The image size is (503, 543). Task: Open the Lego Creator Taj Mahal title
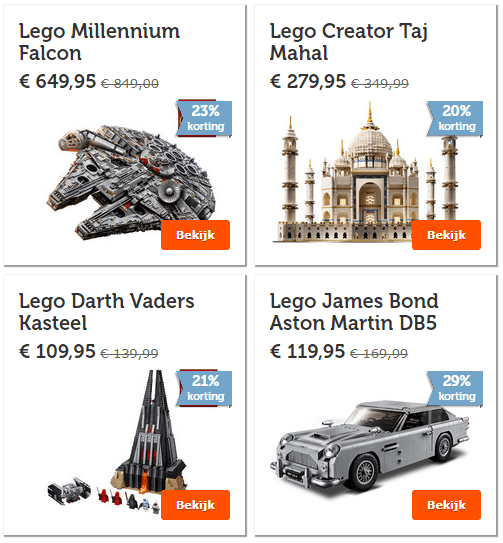[349, 42]
